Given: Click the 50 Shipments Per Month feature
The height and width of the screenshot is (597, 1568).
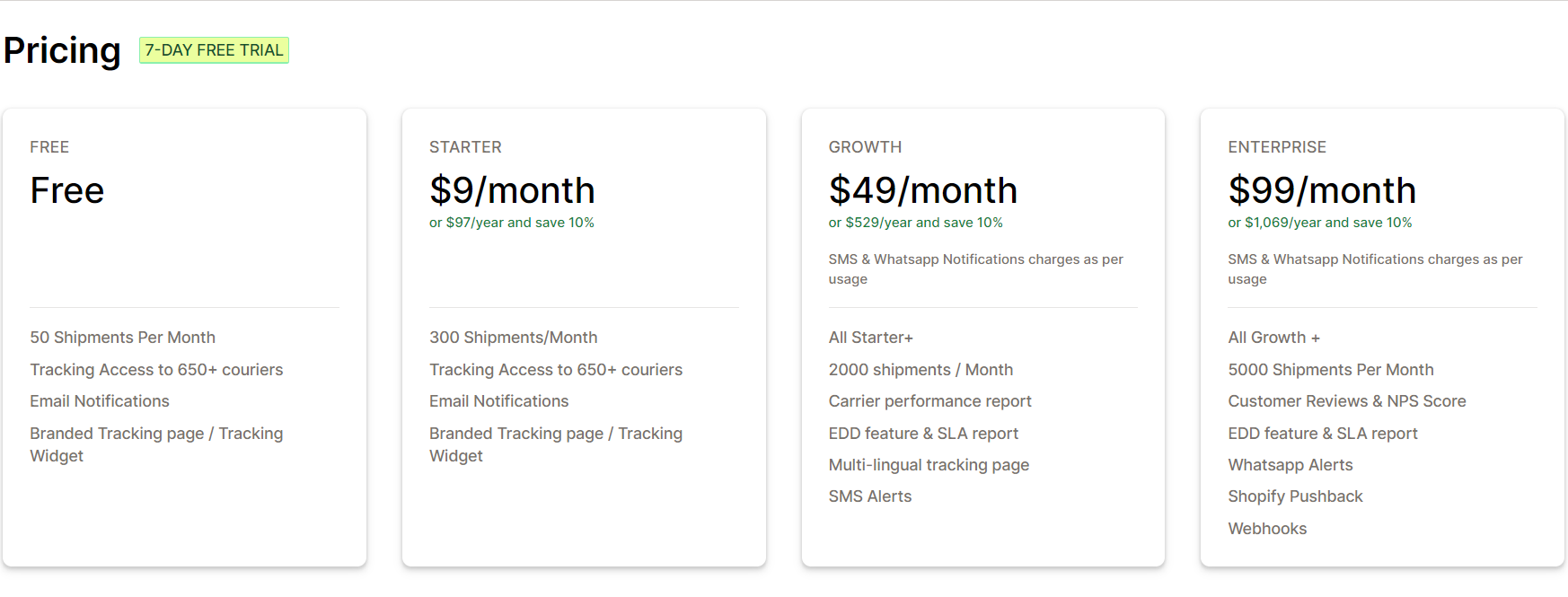Looking at the screenshot, I should tap(123, 338).
